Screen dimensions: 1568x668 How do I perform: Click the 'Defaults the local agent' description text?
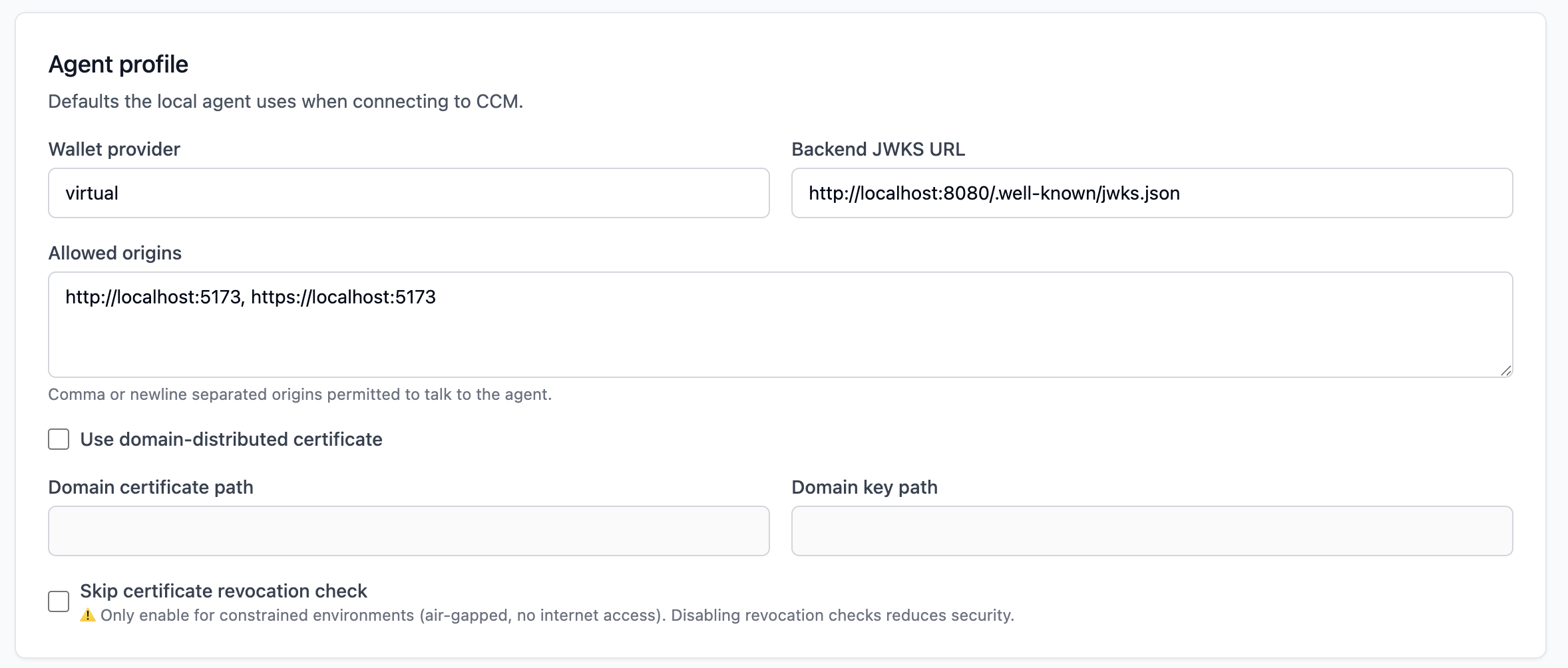point(286,101)
